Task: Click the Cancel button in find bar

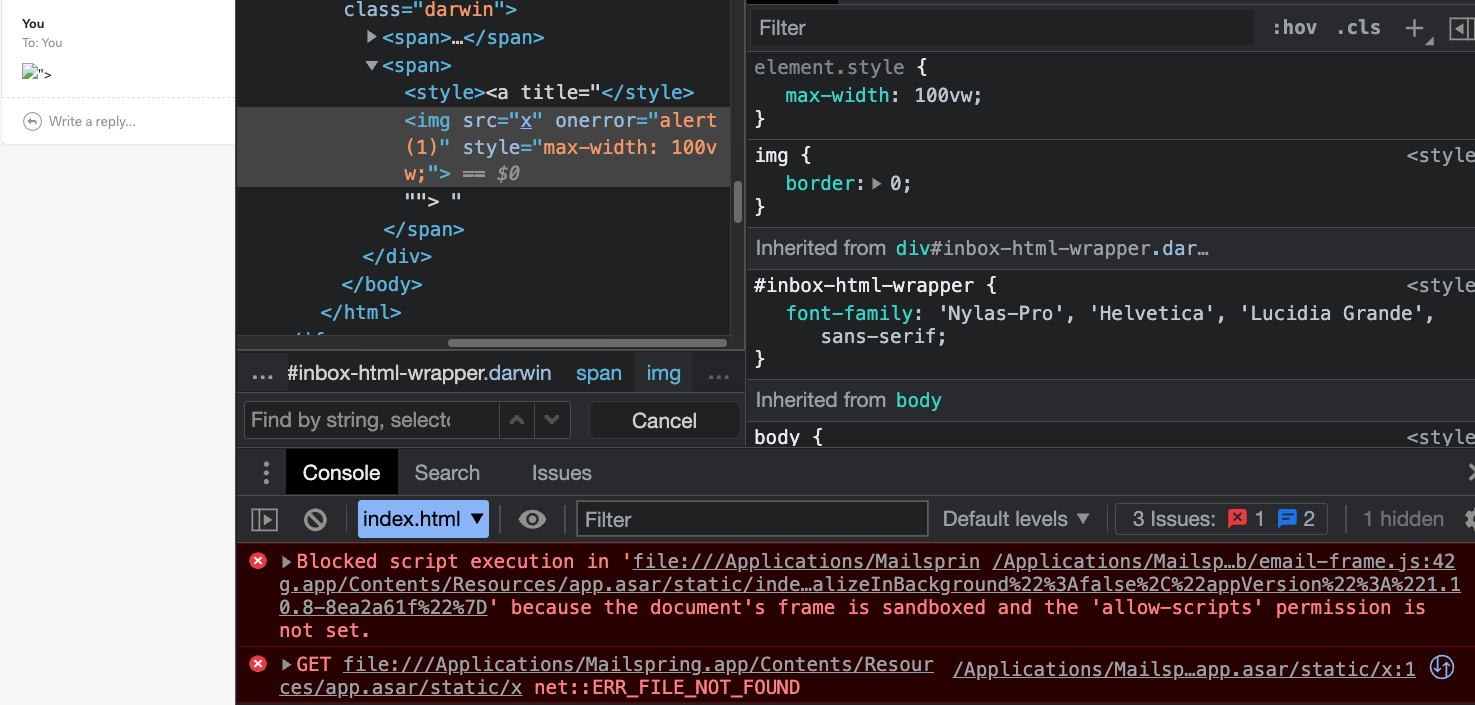Action: tap(664, 421)
